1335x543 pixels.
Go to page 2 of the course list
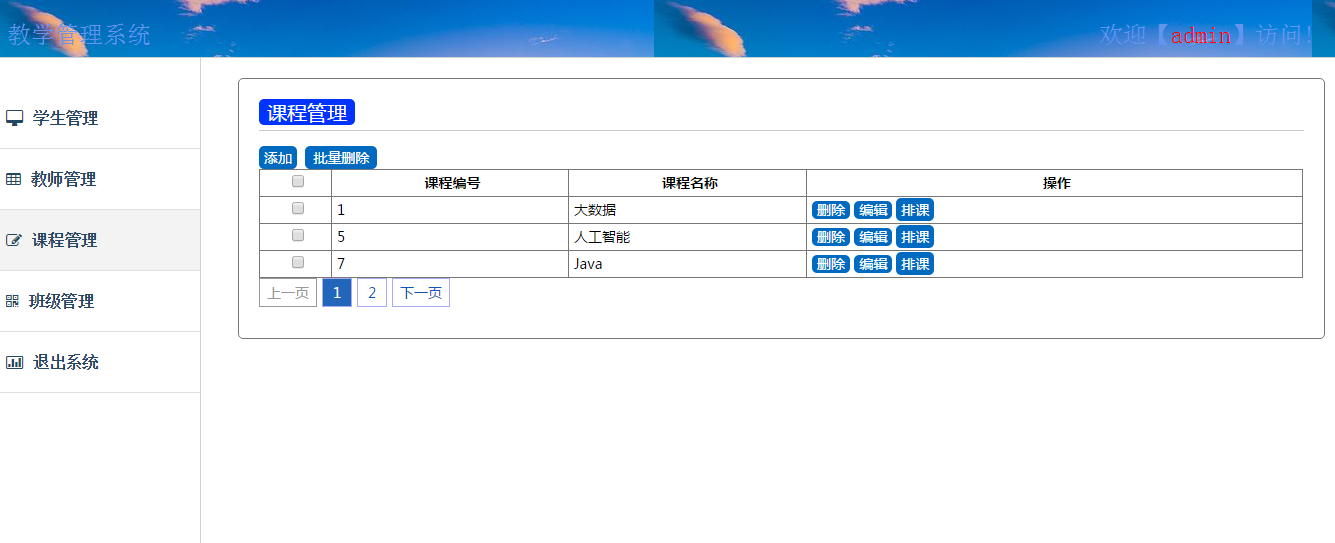(372, 293)
